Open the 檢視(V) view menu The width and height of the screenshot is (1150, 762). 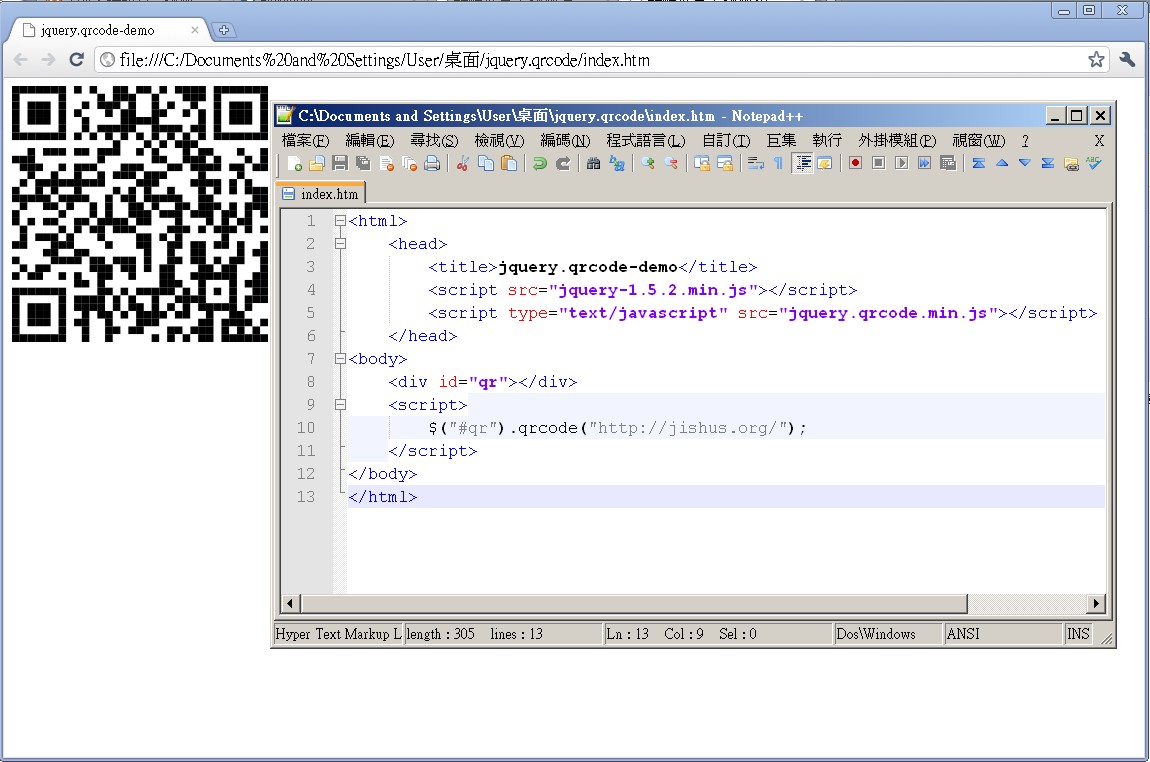pos(499,140)
